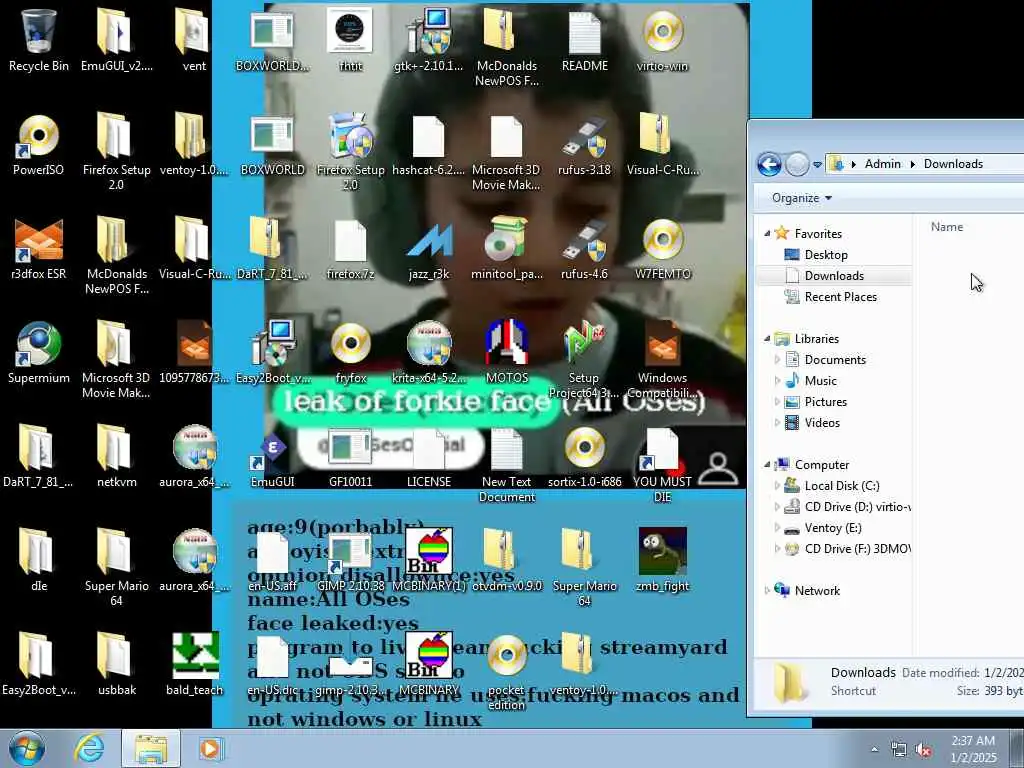The width and height of the screenshot is (1024, 768).
Task: Expand the Documents library node
Action: point(777,360)
